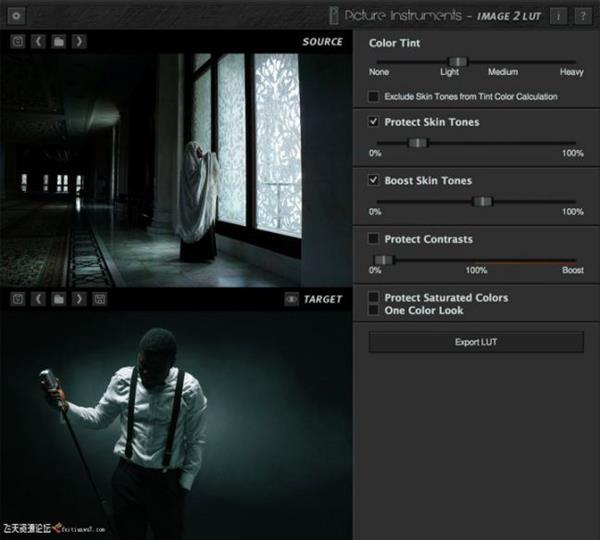Go to previous source image
600x540 pixels.
pyautogui.click(x=38, y=42)
